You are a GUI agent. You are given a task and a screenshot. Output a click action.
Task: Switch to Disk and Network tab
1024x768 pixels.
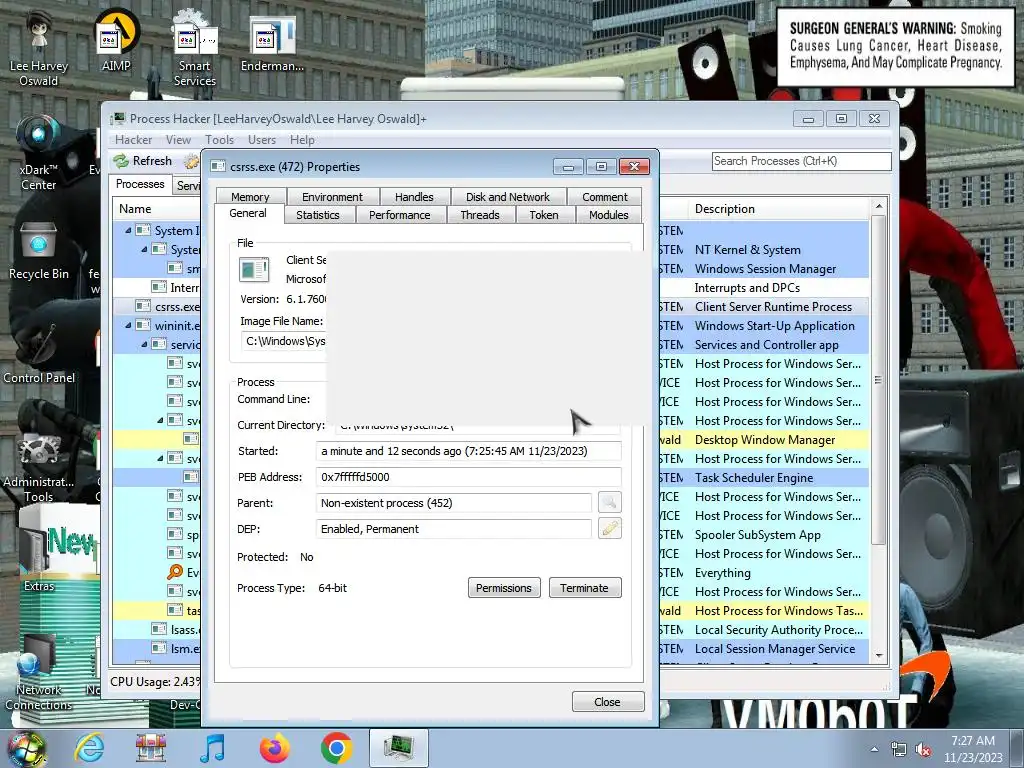[x=507, y=197]
